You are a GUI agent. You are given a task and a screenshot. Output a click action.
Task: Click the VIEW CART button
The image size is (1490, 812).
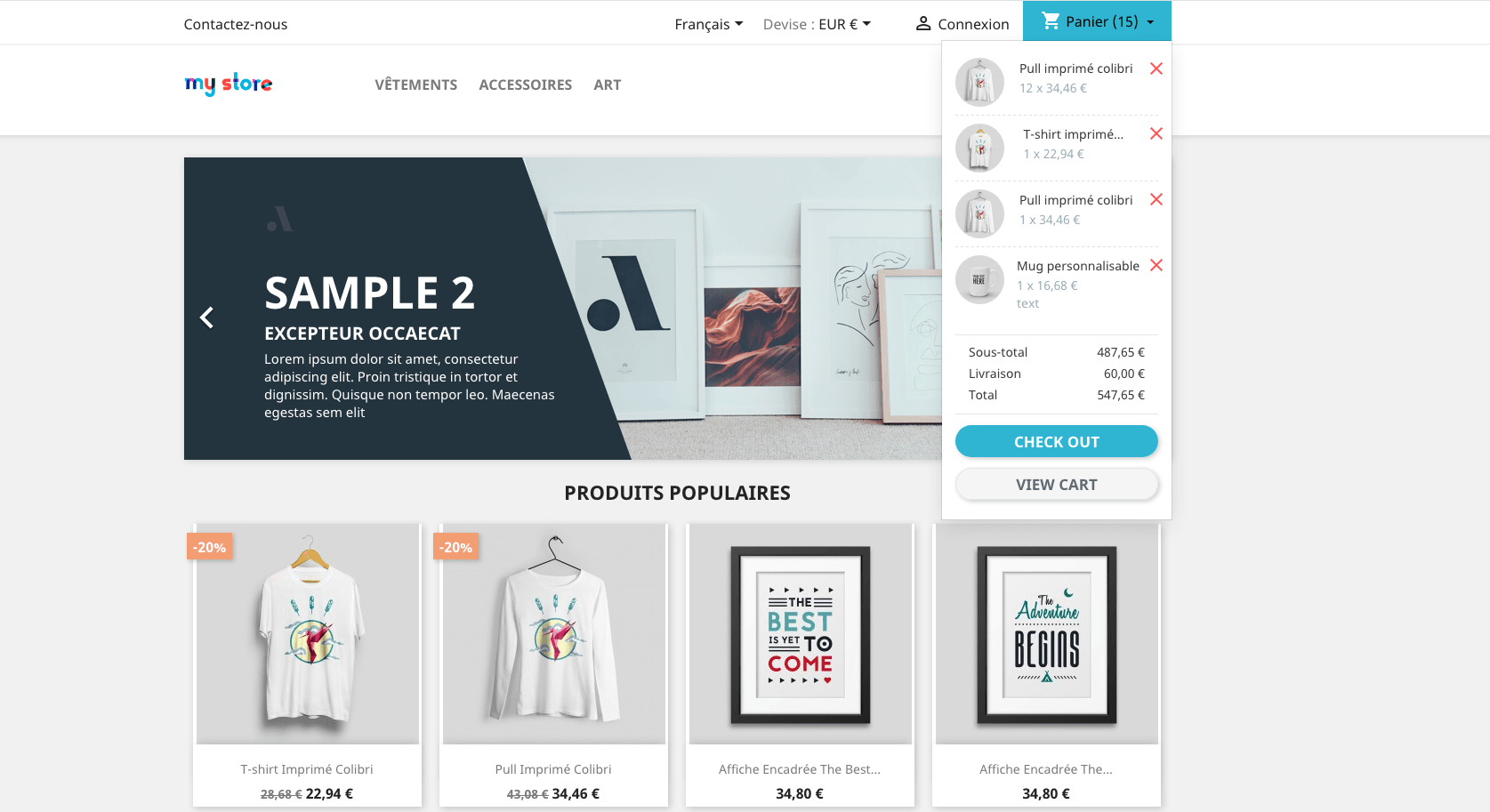[x=1057, y=485]
